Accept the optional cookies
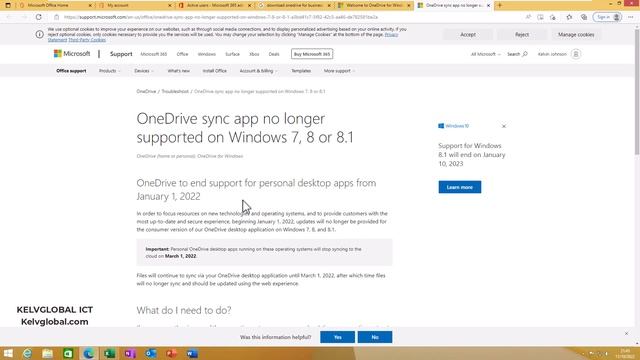 click(x=468, y=35)
